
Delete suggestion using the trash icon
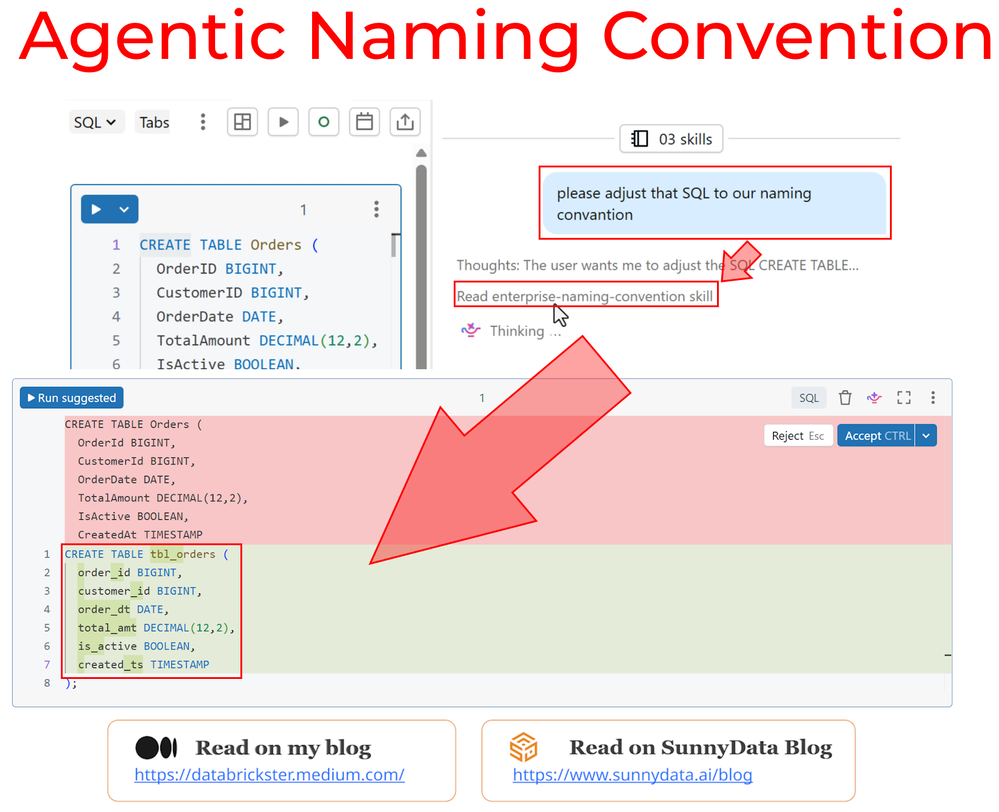point(845,398)
